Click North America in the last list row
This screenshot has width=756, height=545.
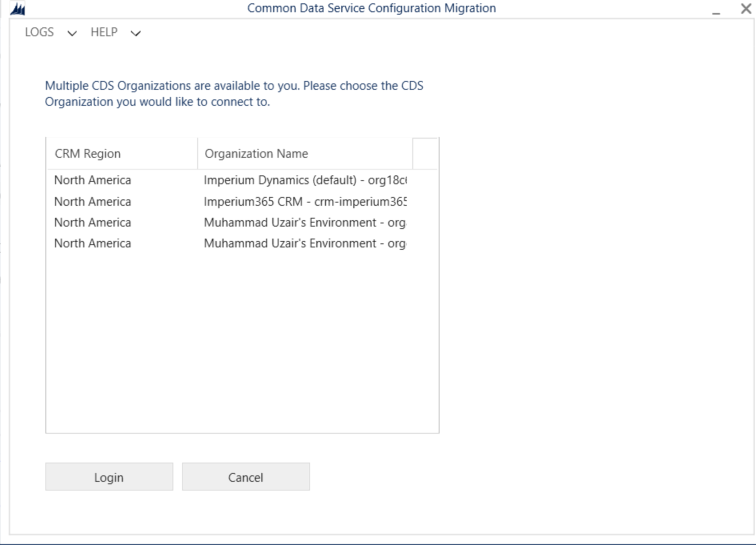pyautogui.click(x=92, y=243)
